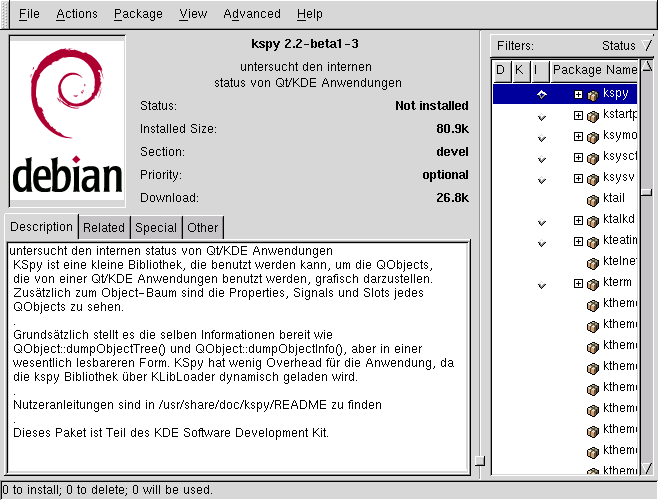Toggle the install status marker for kterm
The image size is (658, 500).
541,284
